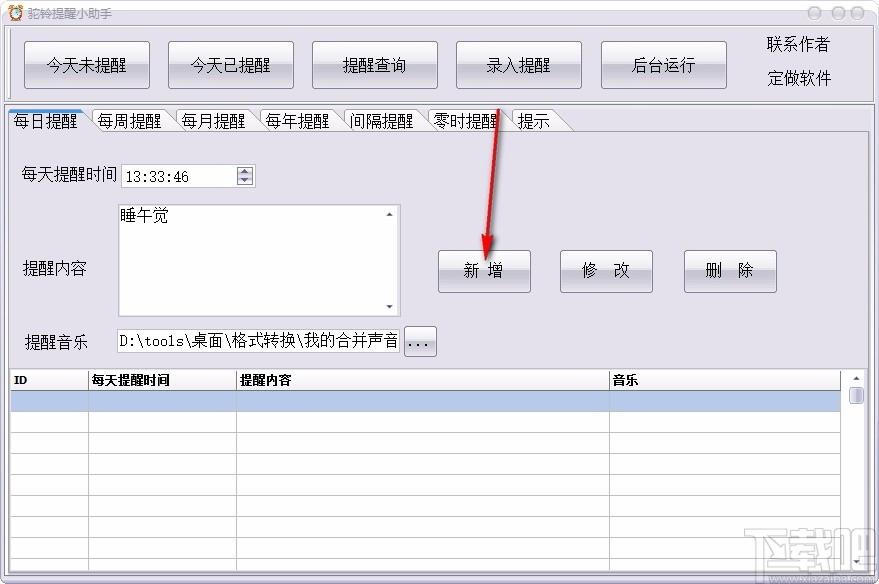Click the 录入提醒 button
Image resolution: width=879 pixels, height=584 pixels.
coord(519,65)
